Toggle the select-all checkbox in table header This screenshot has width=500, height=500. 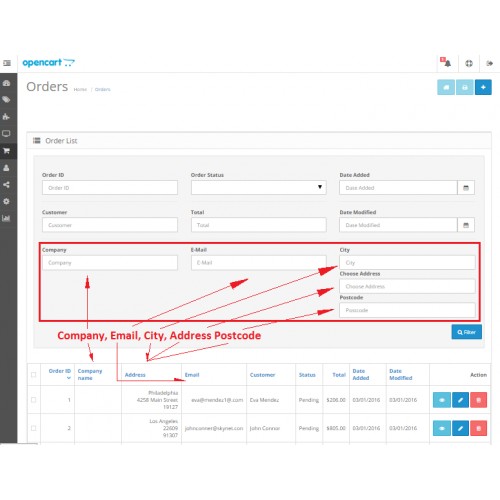point(34,375)
